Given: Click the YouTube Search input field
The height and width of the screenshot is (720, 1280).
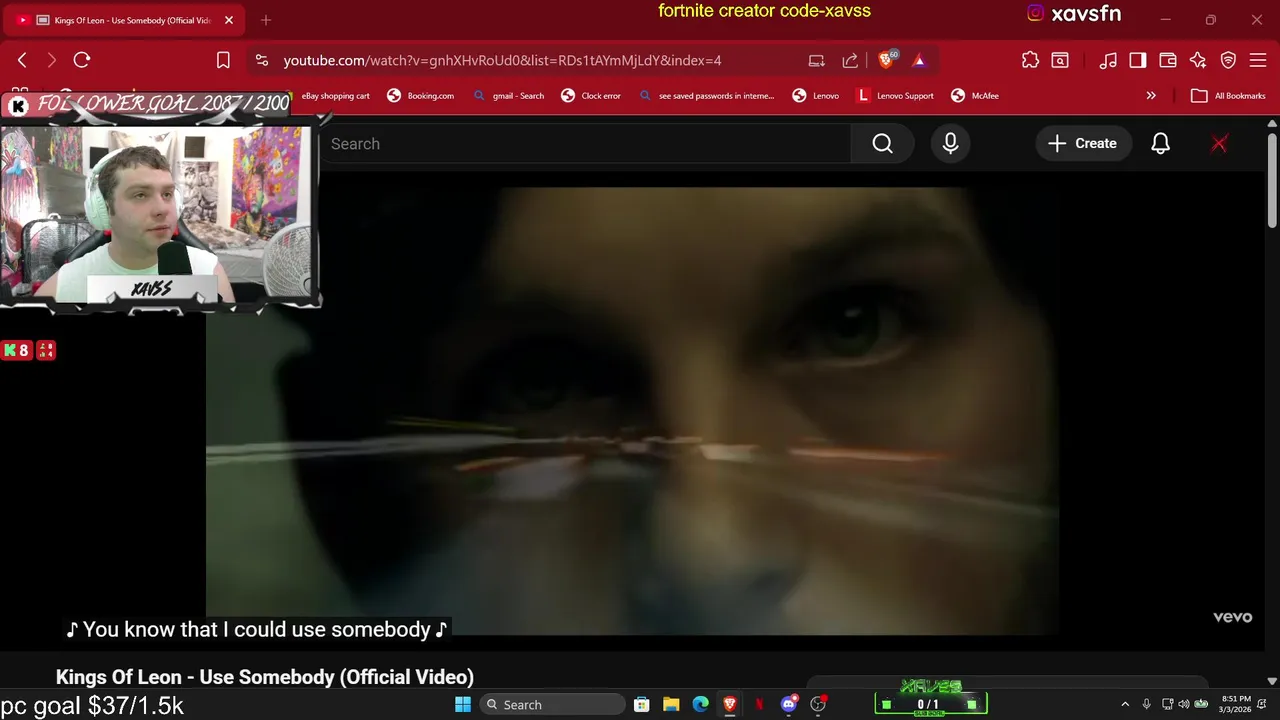Looking at the screenshot, I should 585,144.
